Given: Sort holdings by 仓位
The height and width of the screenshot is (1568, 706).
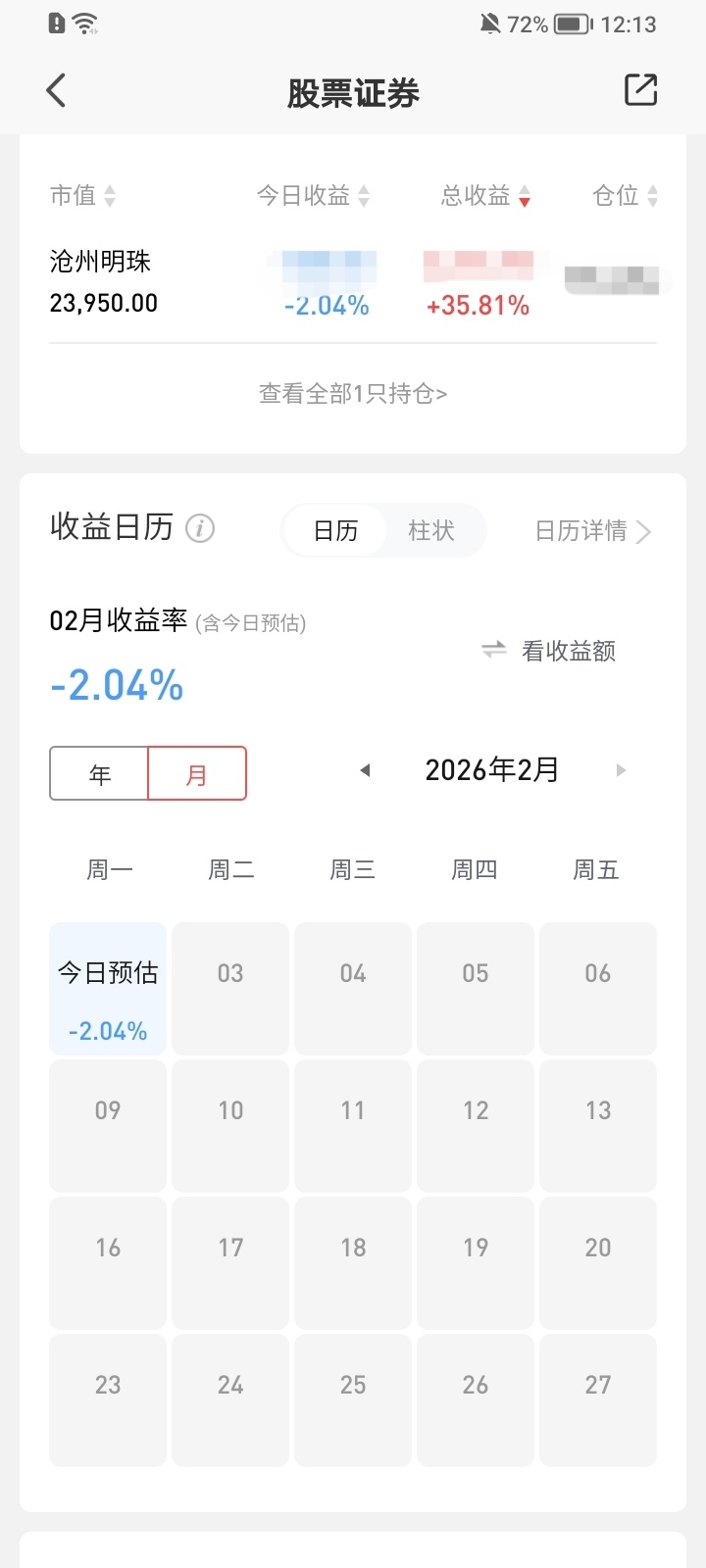Looking at the screenshot, I should [x=625, y=196].
